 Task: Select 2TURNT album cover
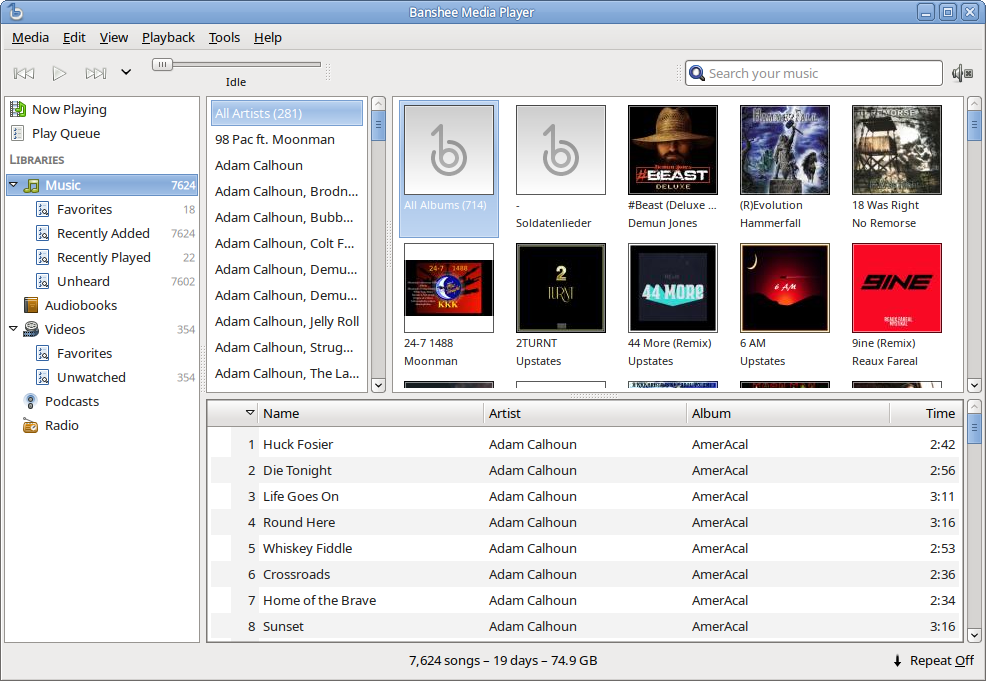[561, 288]
